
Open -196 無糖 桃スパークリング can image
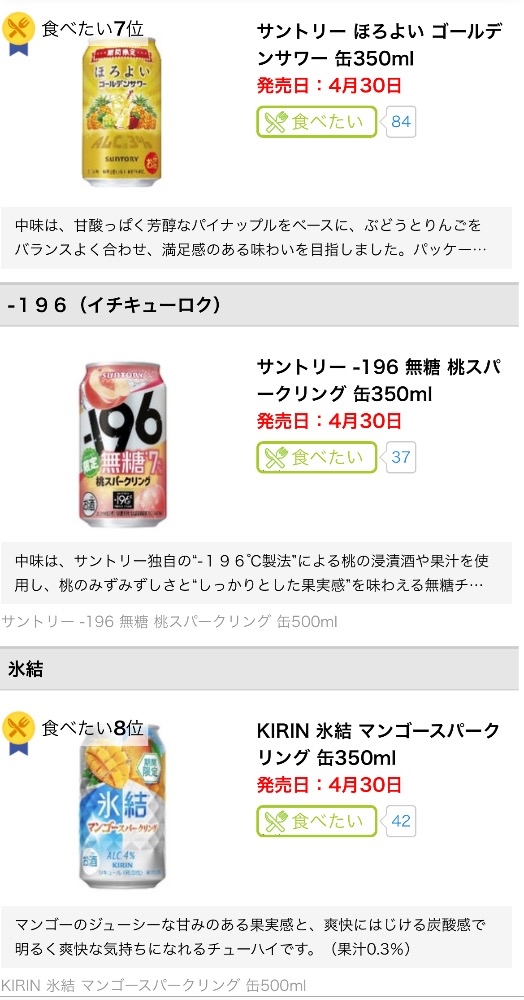point(121,446)
